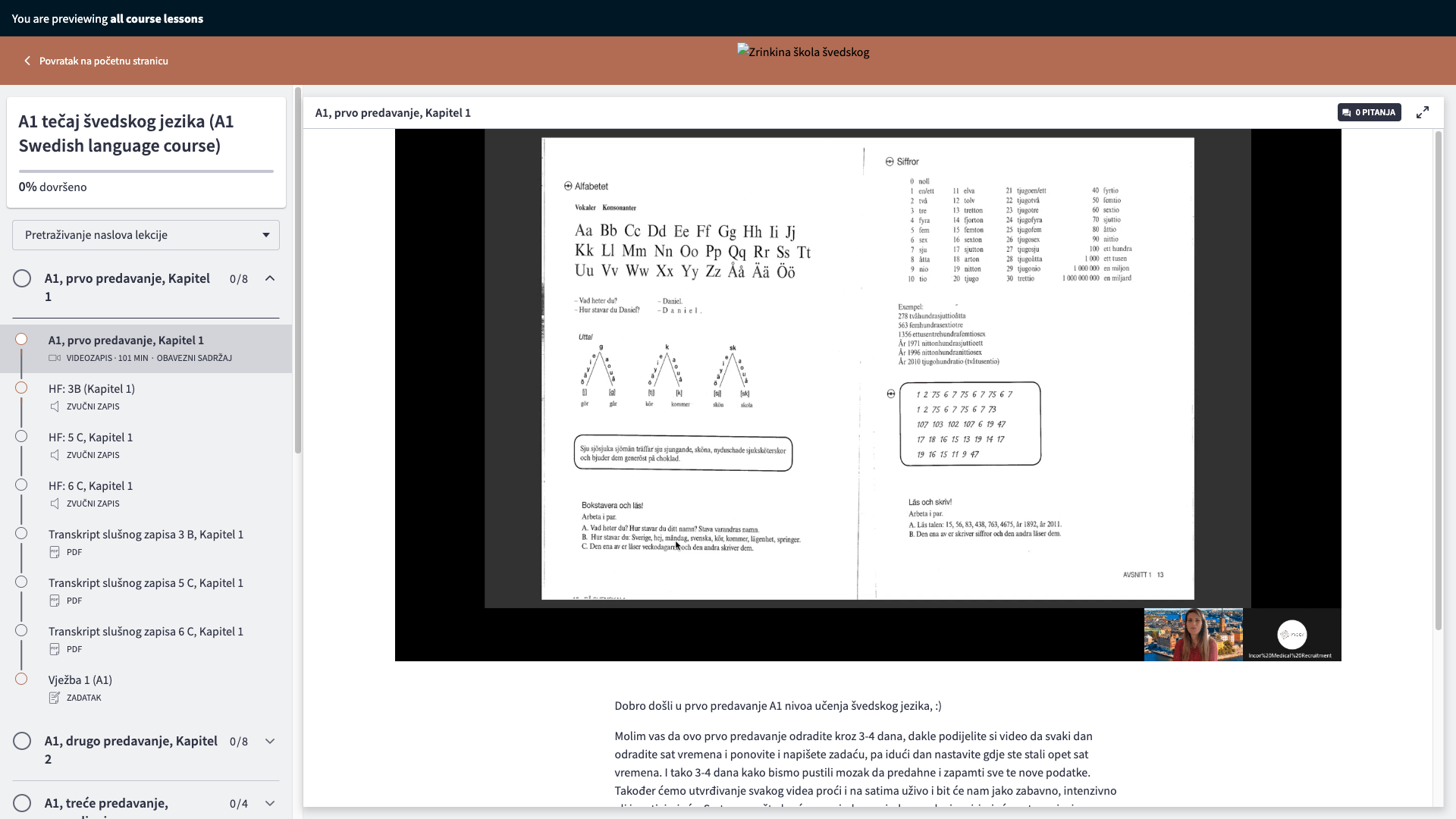The height and width of the screenshot is (819, 1456).
Task: Open the Vježba 1 (A1) assignment
Action: coord(146,689)
